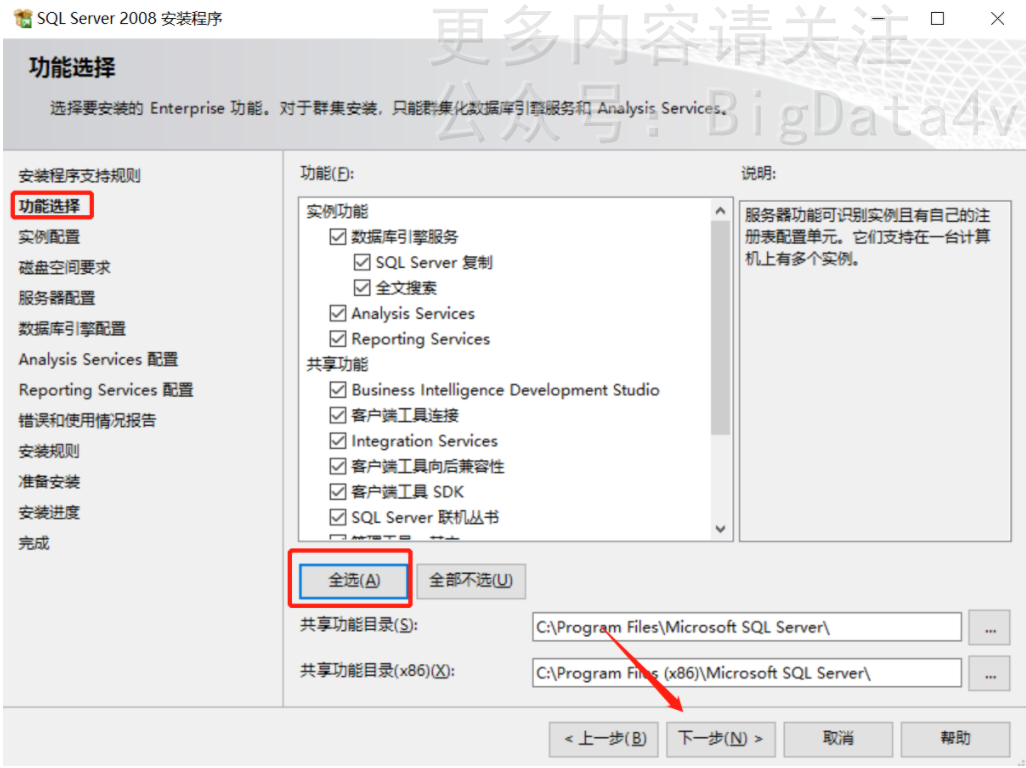Image resolution: width=1026 pixels, height=768 pixels.
Task: Close the SQL Server 2008 setup window
Action: click(x=997, y=18)
